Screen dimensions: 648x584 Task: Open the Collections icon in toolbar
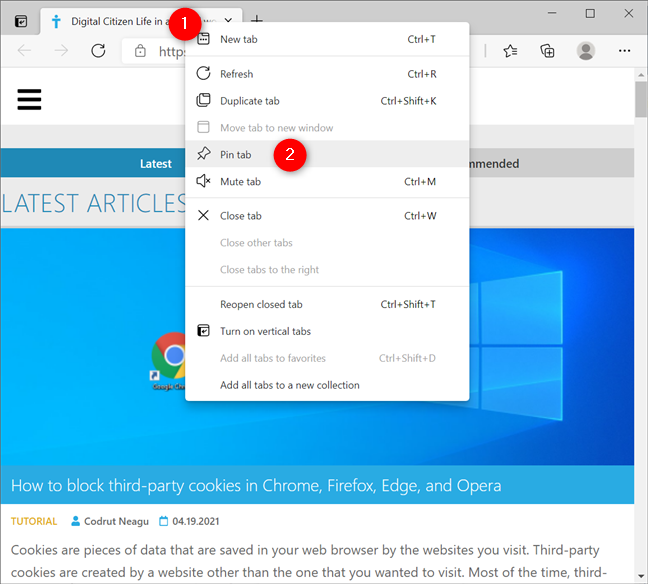click(x=548, y=51)
